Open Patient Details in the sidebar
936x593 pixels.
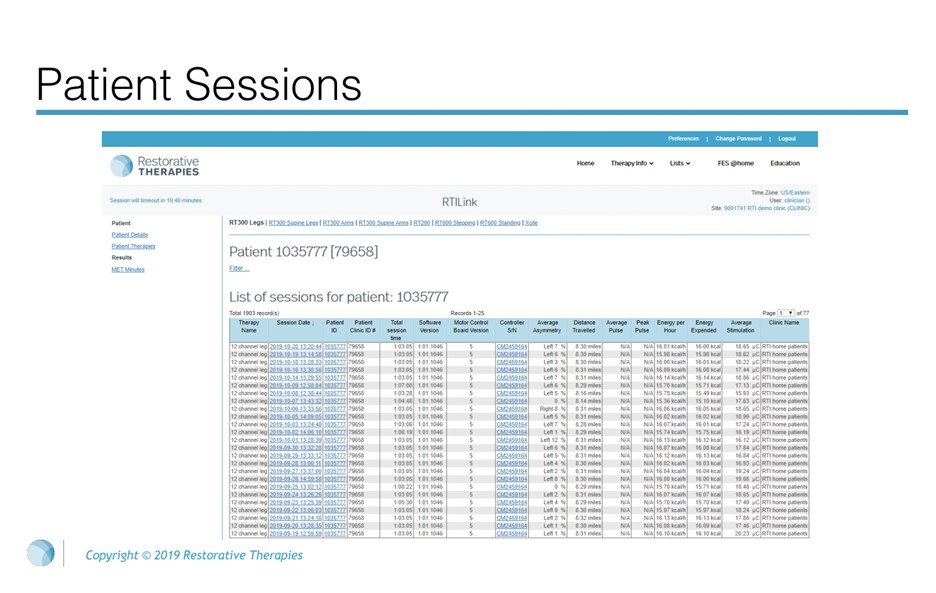(x=129, y=235)
